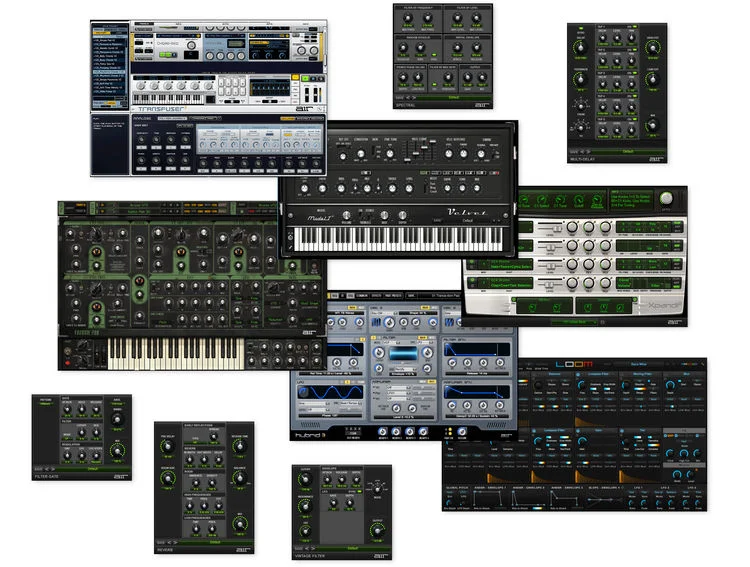The image size is (750, 567).
Task: Click AIR logo in Multi-Delay plugin
Action: [x=655, y=159]
